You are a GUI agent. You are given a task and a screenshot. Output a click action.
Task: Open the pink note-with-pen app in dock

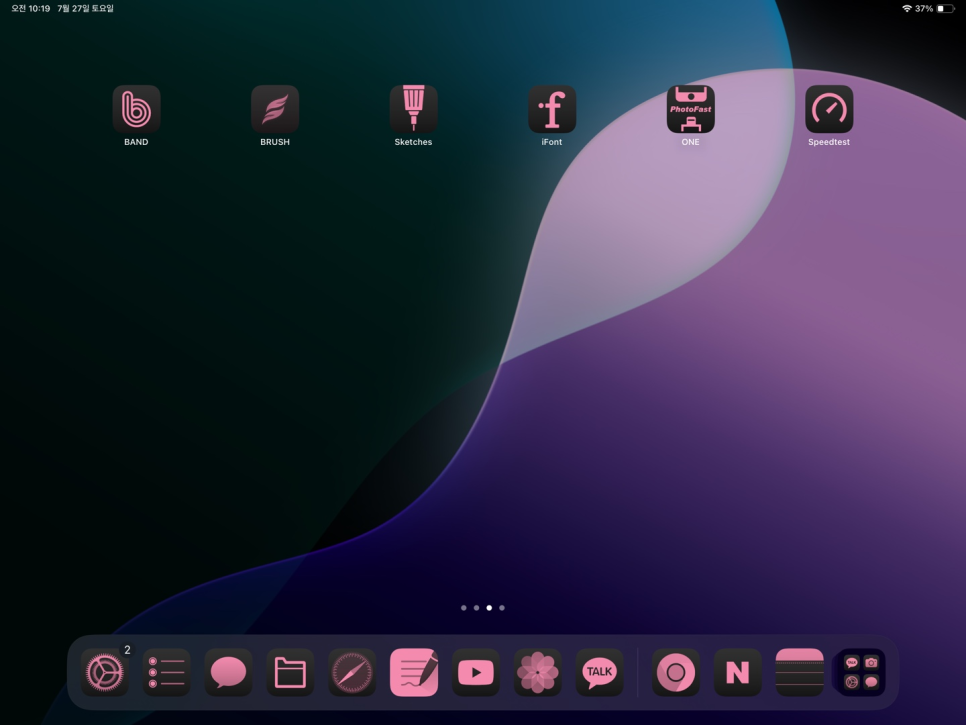point(414,672)
